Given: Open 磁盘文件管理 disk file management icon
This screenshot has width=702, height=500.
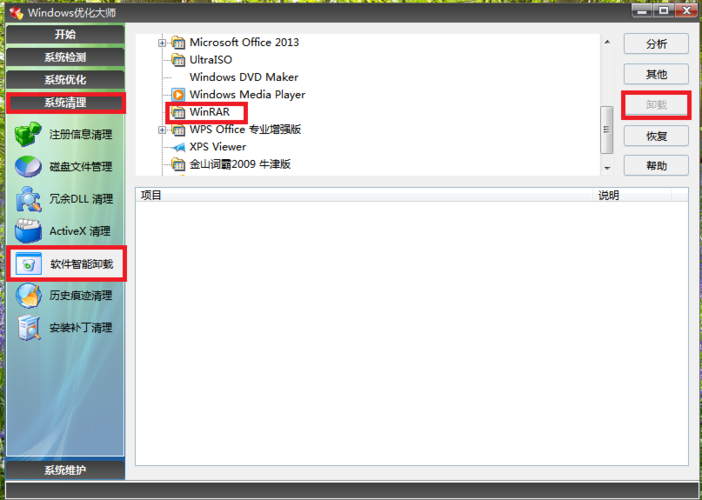Looking at the screenshot, I should [x=28, y=167].
